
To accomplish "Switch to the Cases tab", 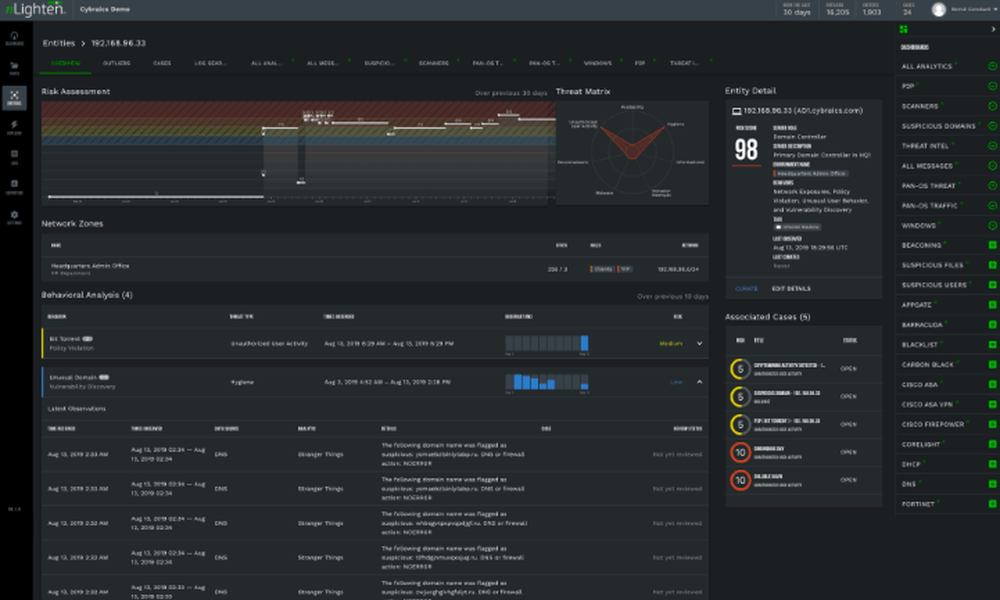I will [x=161, y=63].
